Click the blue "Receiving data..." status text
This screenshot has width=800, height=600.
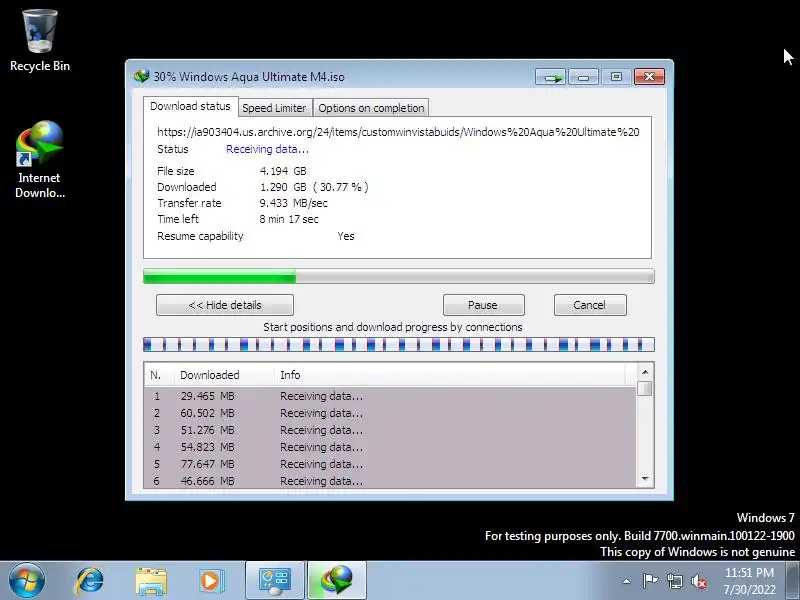267,149
